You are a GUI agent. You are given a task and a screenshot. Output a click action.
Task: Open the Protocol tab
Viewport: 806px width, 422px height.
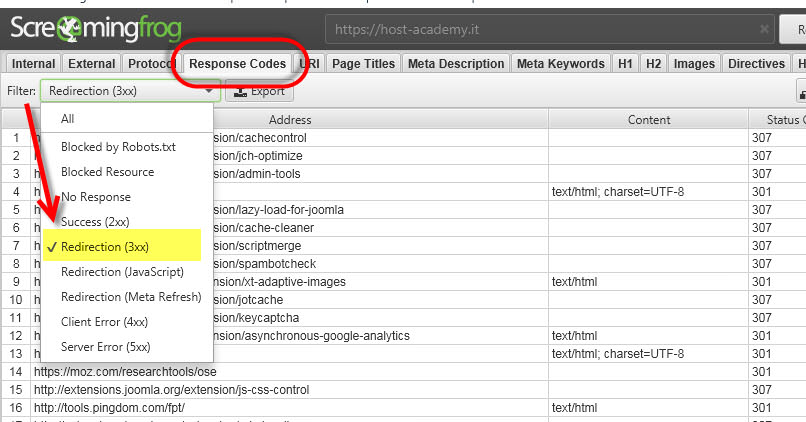[152, 64]
